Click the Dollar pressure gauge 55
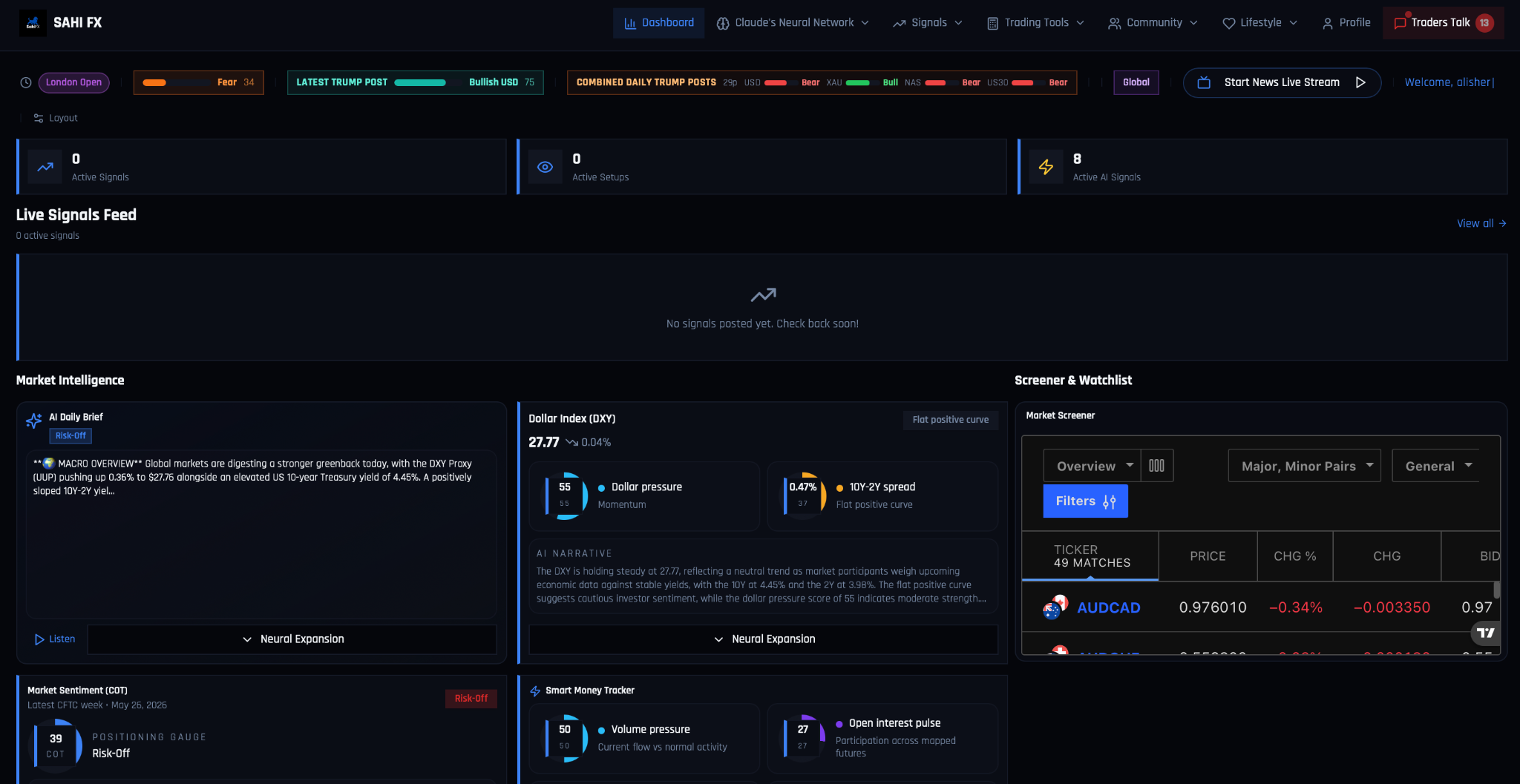The height and width of the screenshot is (784, 1520). [566, 495]
